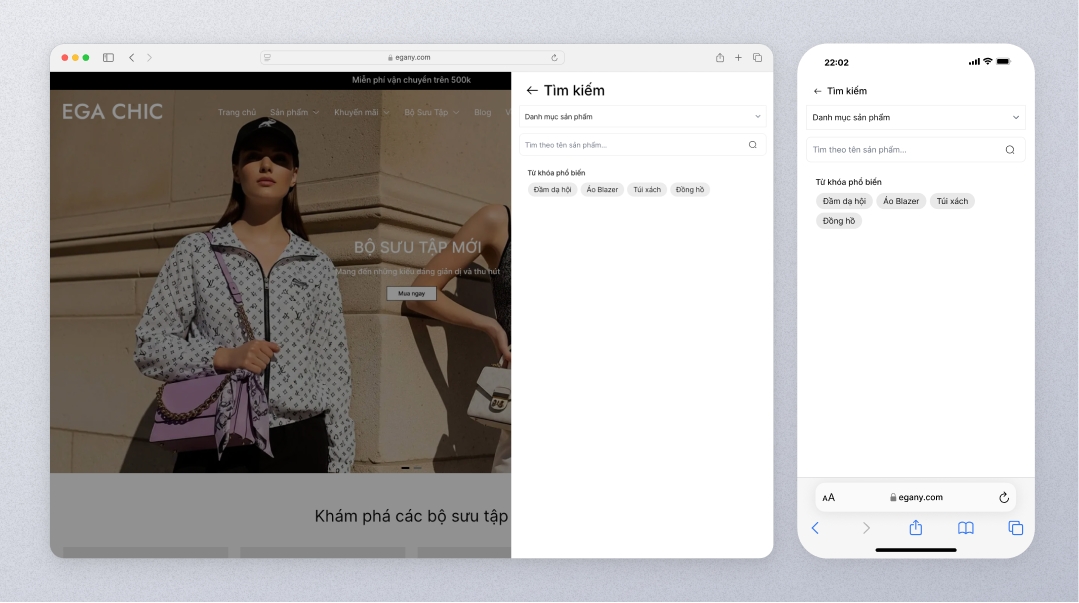Select desktop keyword tag Đầm dạ hội
The height and width of the screenshot is (603, 1079).
pos(553,190)
